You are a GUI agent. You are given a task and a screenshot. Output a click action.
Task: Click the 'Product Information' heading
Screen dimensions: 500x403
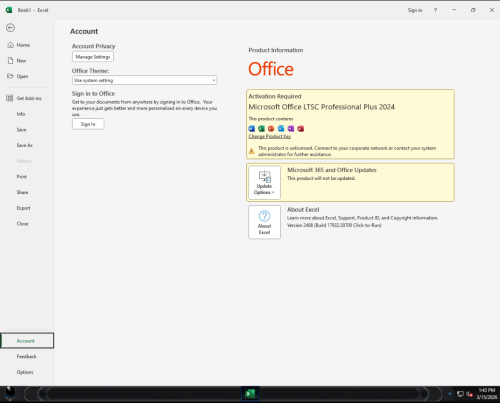pos(276,50)
